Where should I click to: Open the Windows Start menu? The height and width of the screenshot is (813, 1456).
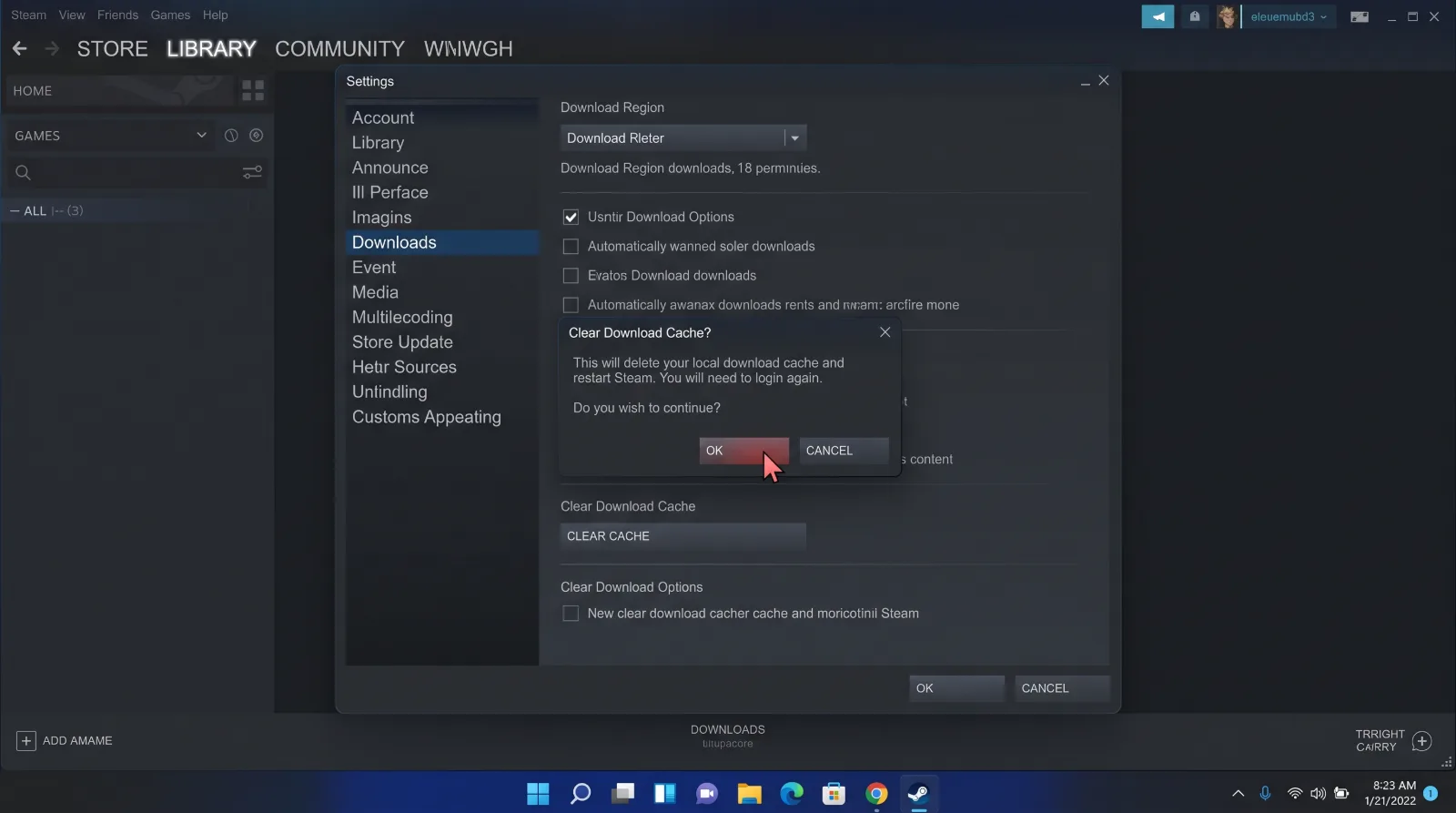click(x=538, y=794)
